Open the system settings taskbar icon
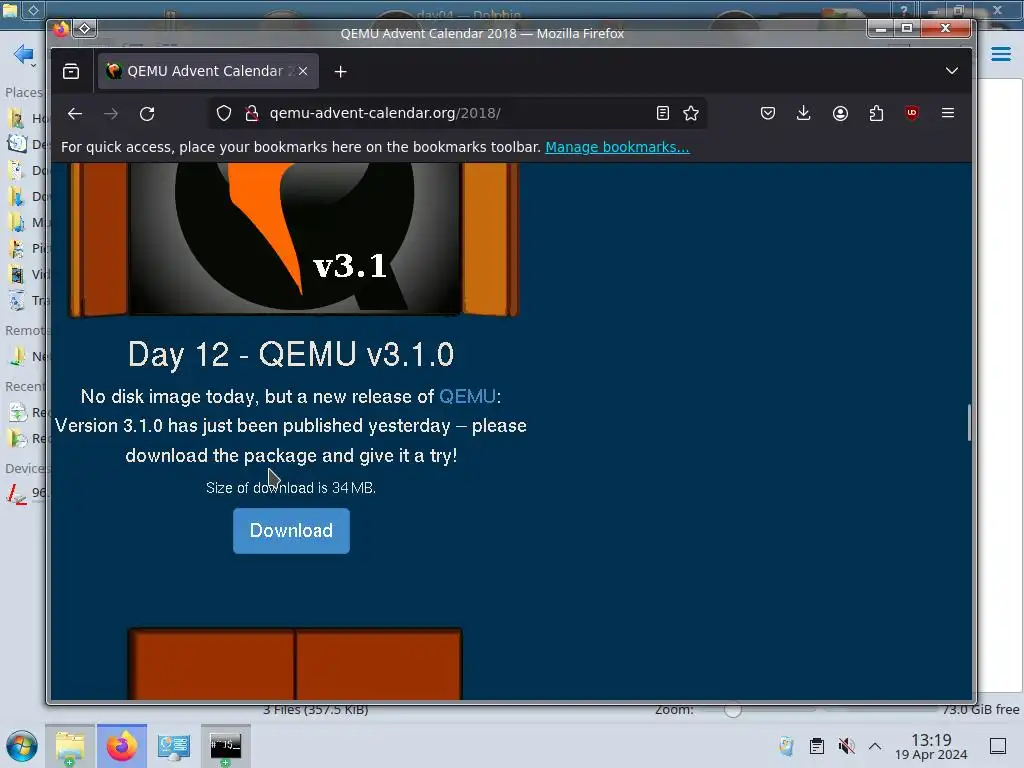 [174, 746]
